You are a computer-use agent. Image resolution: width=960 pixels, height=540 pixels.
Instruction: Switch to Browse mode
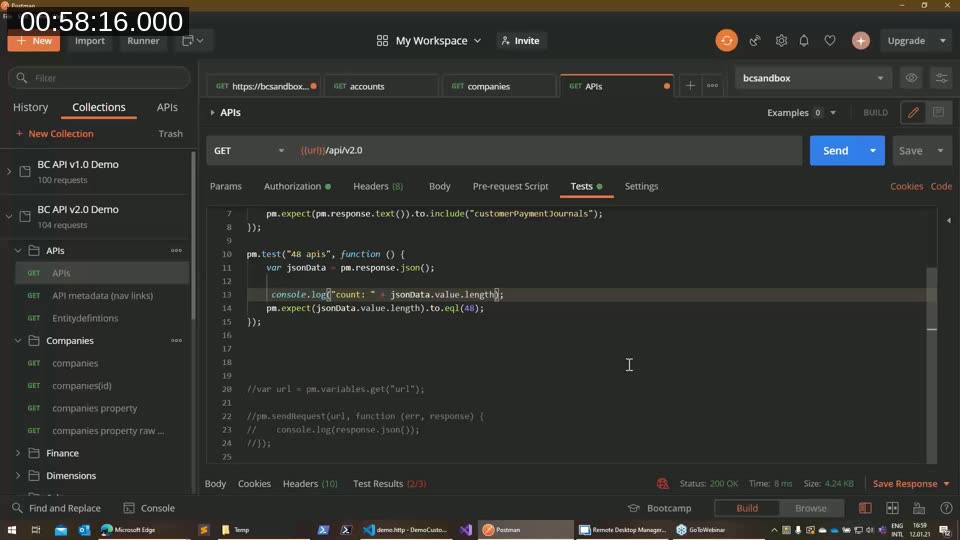(x=811, y=508)
